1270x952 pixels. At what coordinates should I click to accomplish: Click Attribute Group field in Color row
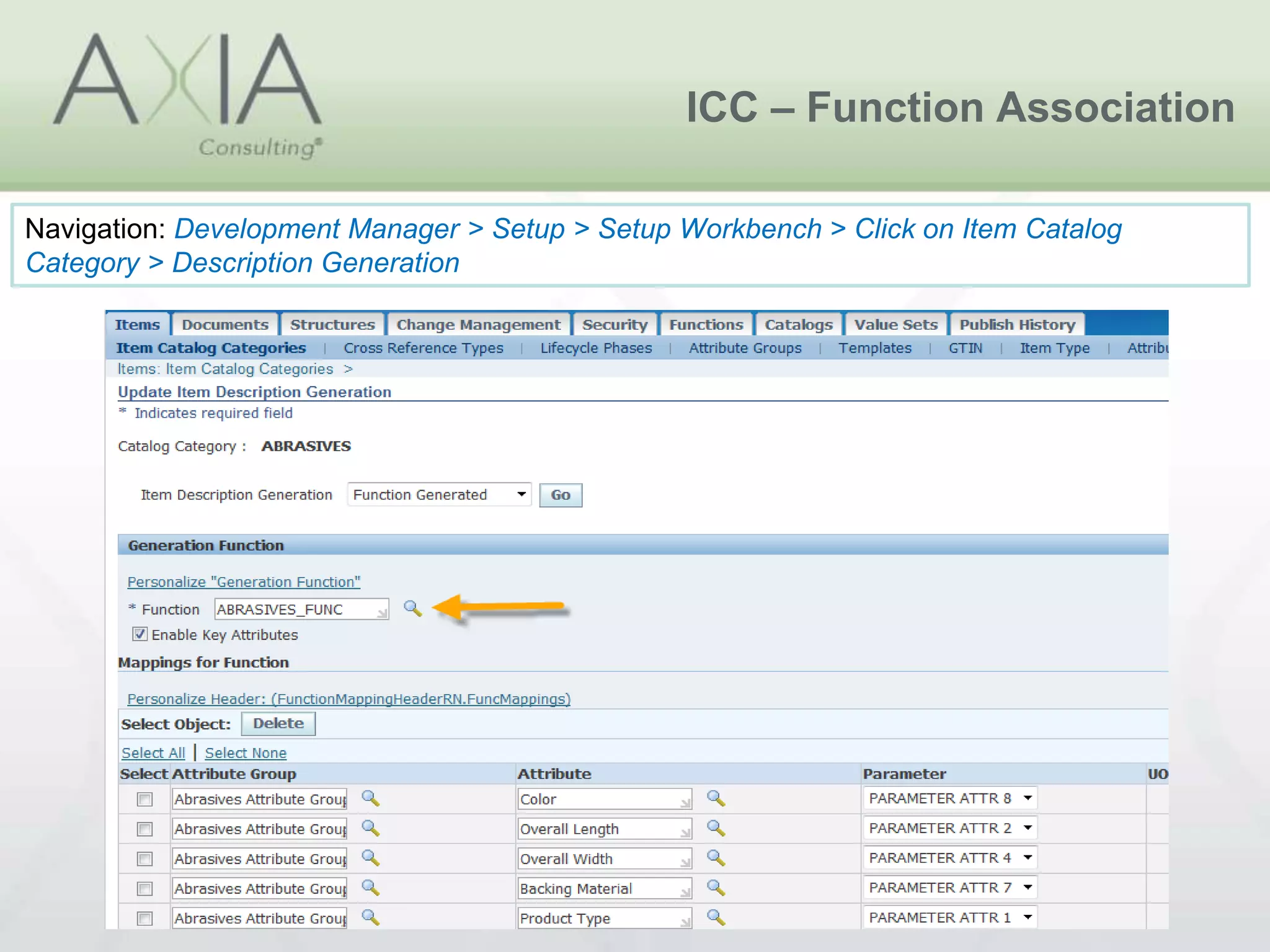tap(259, 799)
